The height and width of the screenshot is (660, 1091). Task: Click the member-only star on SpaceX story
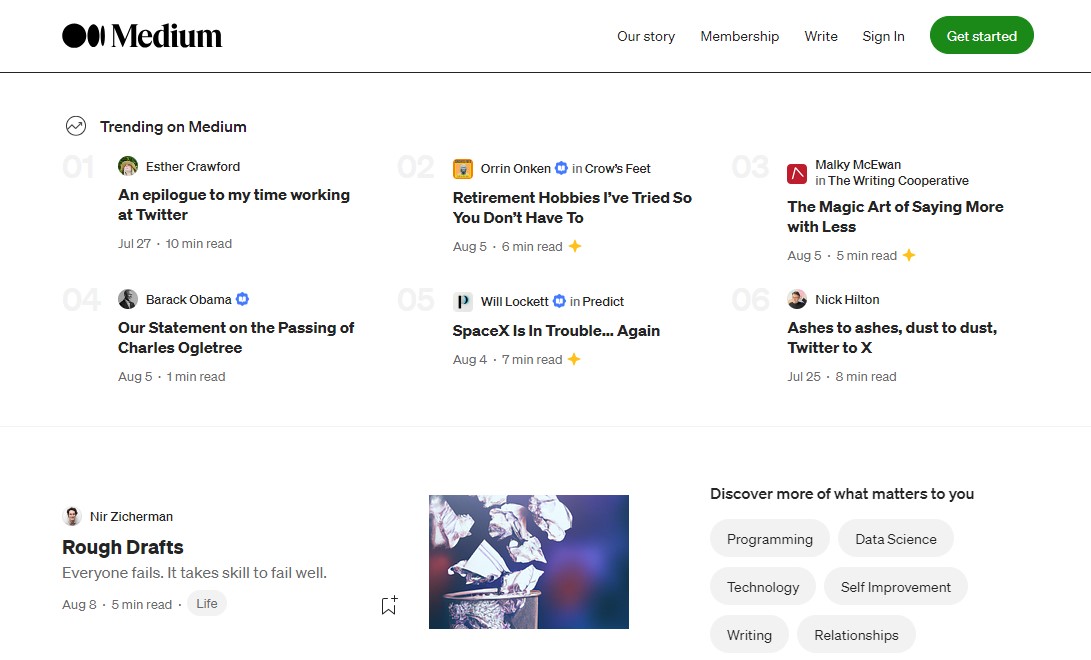pos(574,359)
